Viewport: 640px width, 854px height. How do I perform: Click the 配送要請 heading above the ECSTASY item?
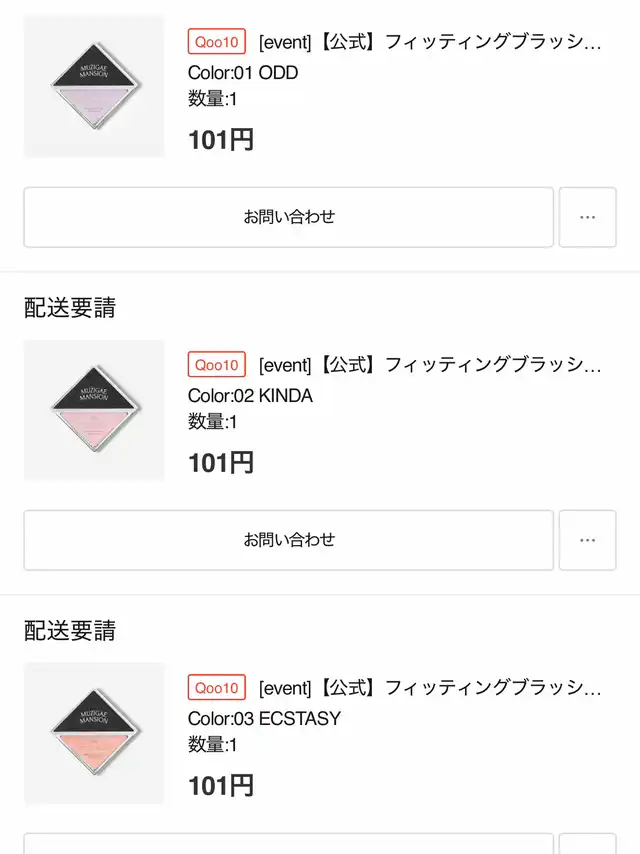point(70,631)
